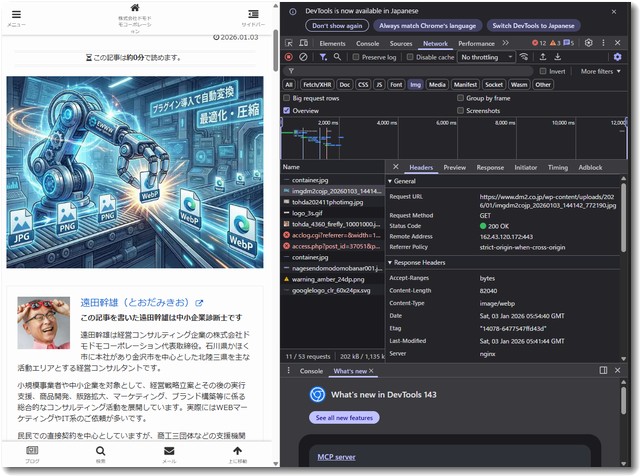Enable Group by frame
This screenshot has width=640, height=476.
pos(460,98)
